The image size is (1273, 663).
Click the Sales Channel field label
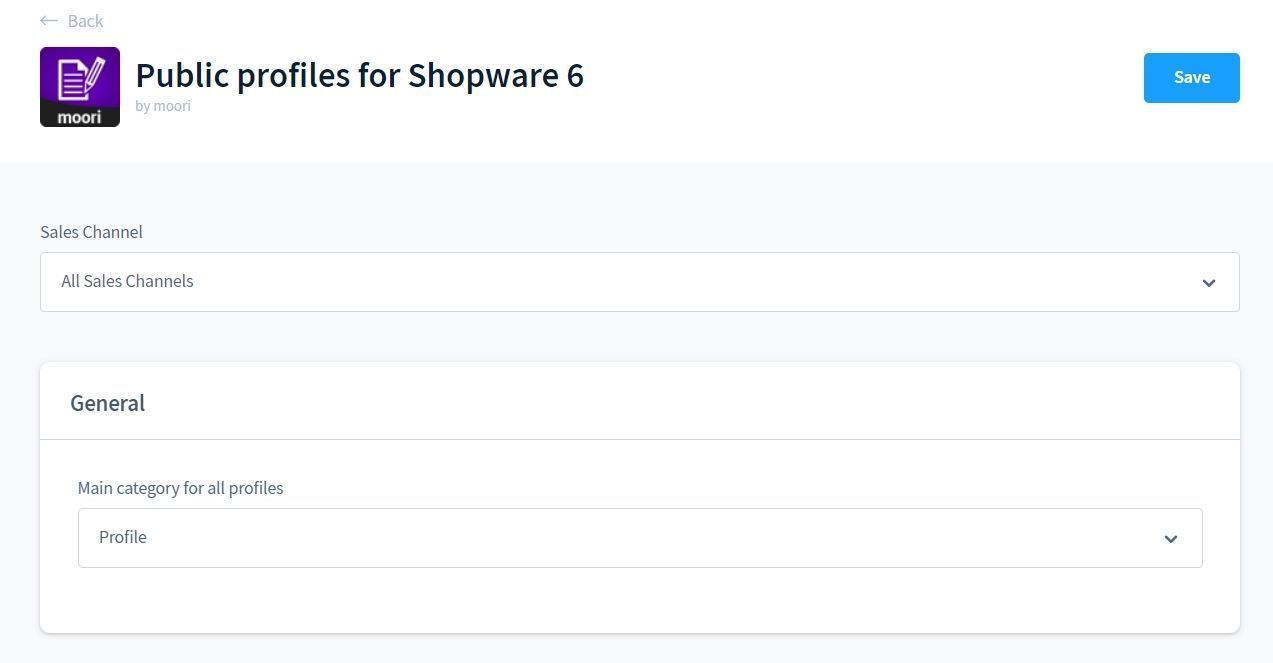coord(91,232)
